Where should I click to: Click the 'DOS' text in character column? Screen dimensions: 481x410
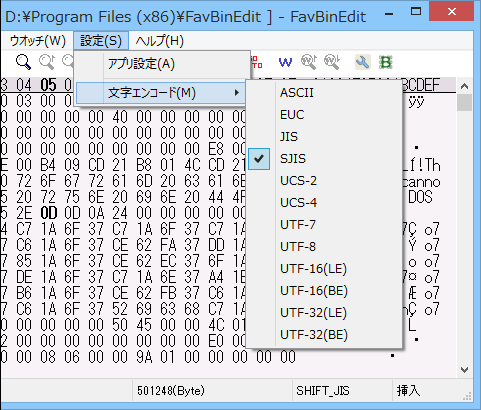tap(420, 197)
